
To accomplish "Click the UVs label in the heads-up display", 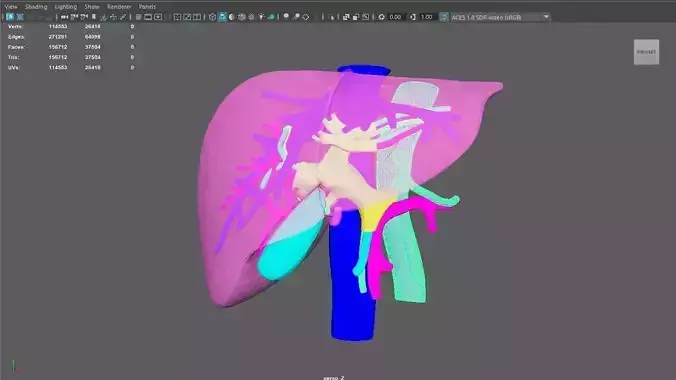I will (x=13, y=68).
